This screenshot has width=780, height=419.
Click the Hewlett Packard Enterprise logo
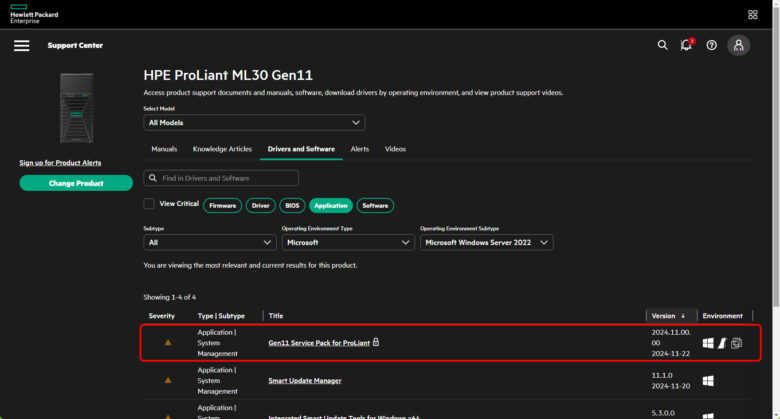click(x=34, y=14)
